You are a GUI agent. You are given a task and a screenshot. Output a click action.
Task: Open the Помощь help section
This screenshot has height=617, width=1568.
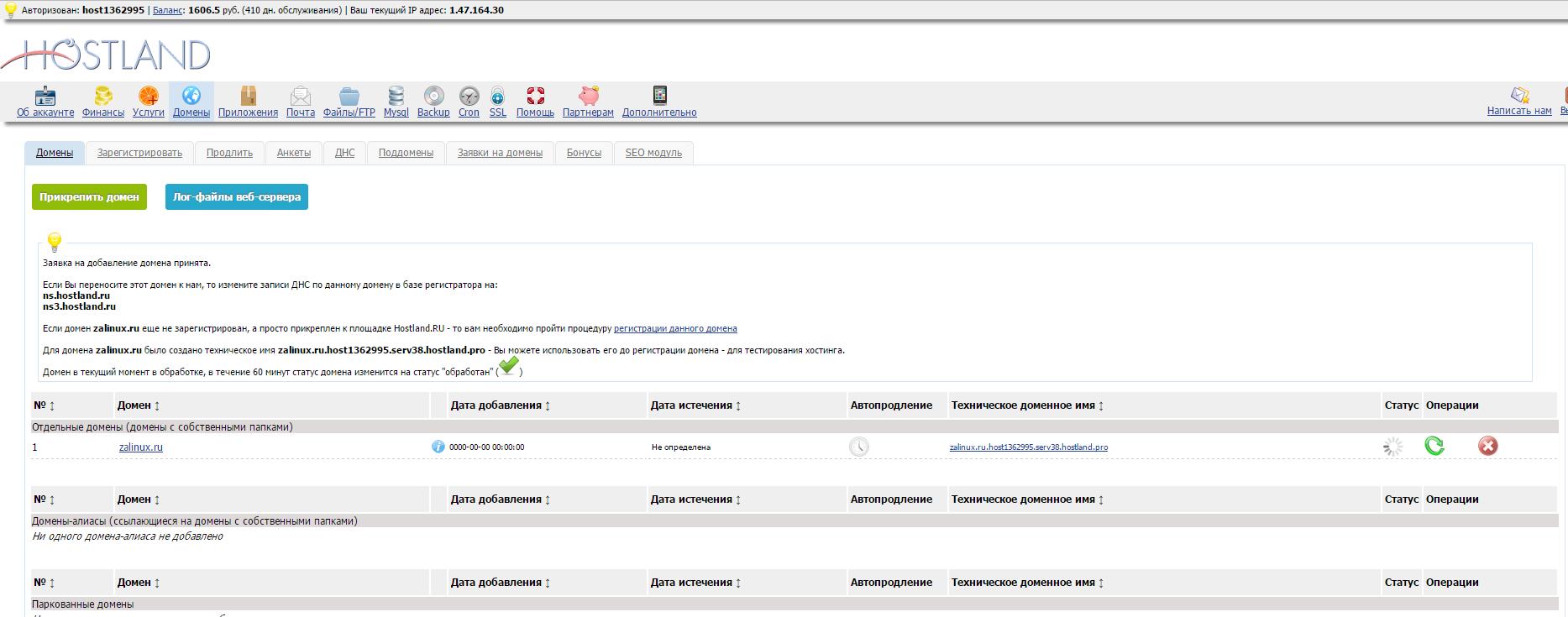[535, 102]
